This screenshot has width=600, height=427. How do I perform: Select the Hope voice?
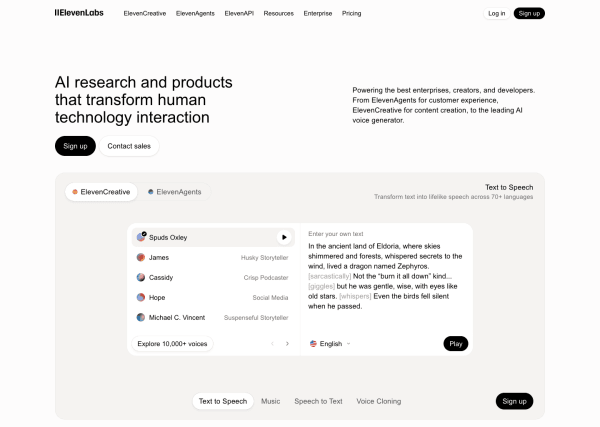tap(213, 297)
